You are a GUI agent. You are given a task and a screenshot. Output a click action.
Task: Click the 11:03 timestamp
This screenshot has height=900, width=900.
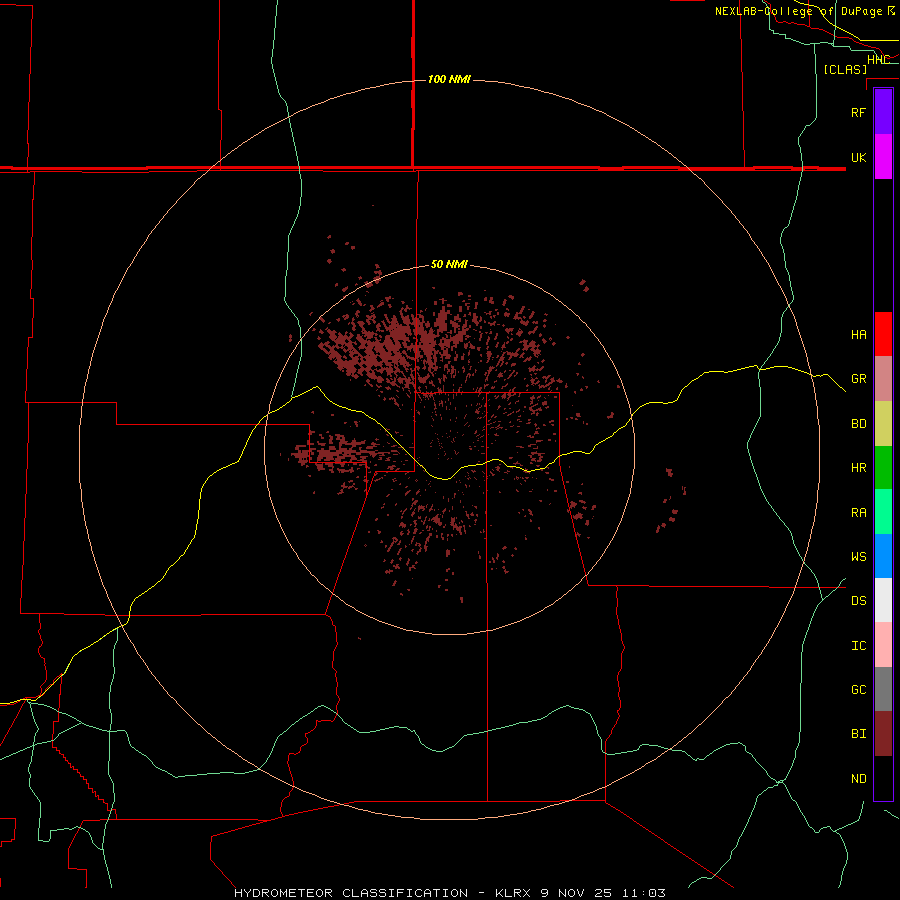click(643, 893)
